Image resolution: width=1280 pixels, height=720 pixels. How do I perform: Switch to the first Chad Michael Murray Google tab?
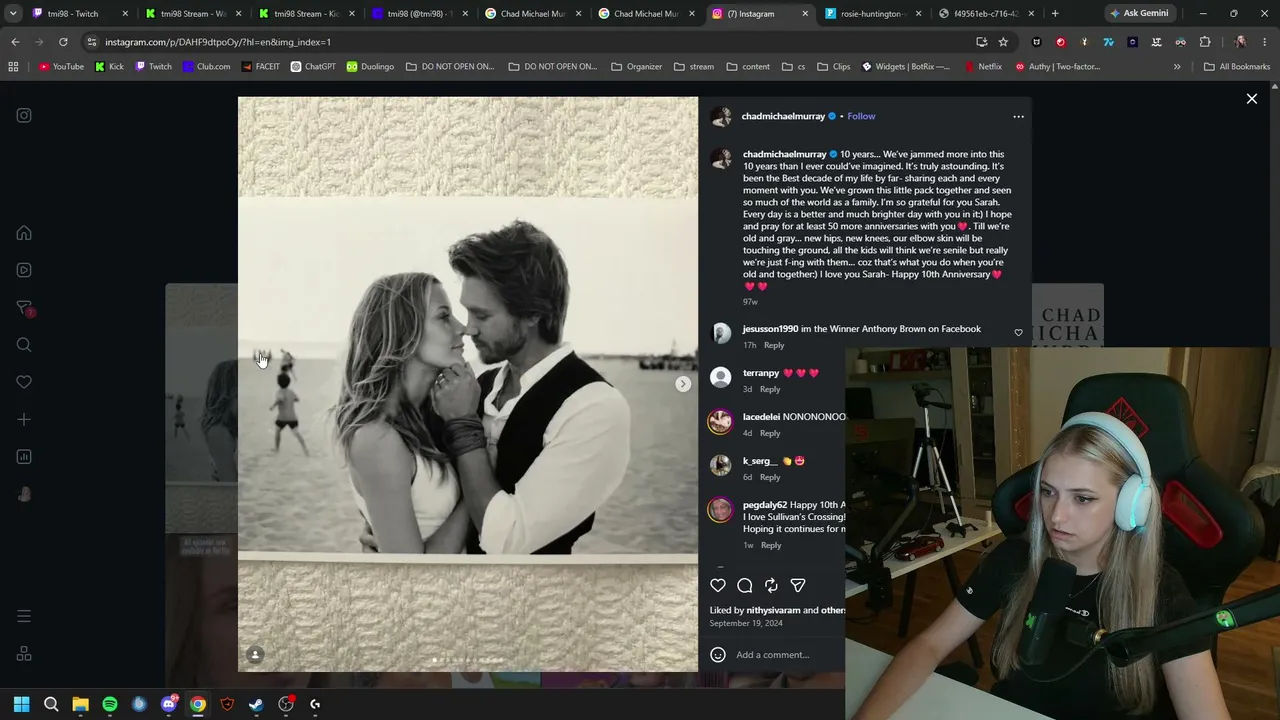[532, 14]
